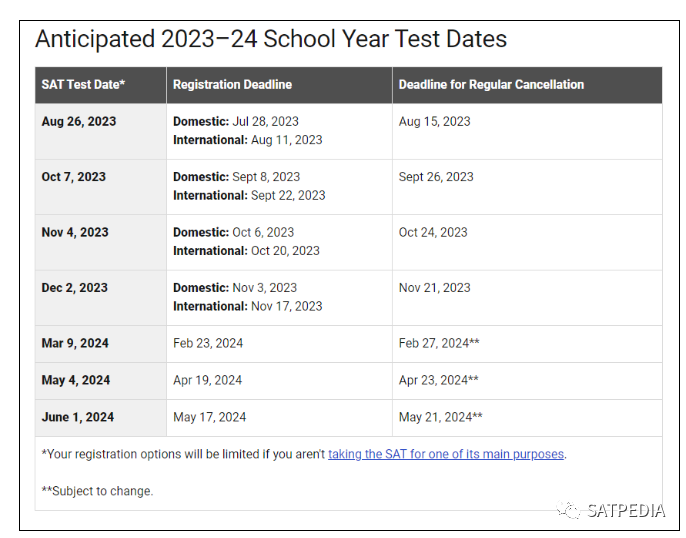686x538 pixels.
Task: Click the "Anticipated 2023–24 School Year Test Dates" heading
Action: [x=271, y=39]
